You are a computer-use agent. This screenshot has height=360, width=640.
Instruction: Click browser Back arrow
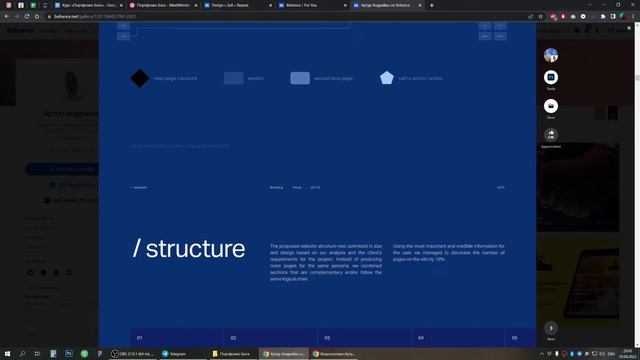click(7, 16)
